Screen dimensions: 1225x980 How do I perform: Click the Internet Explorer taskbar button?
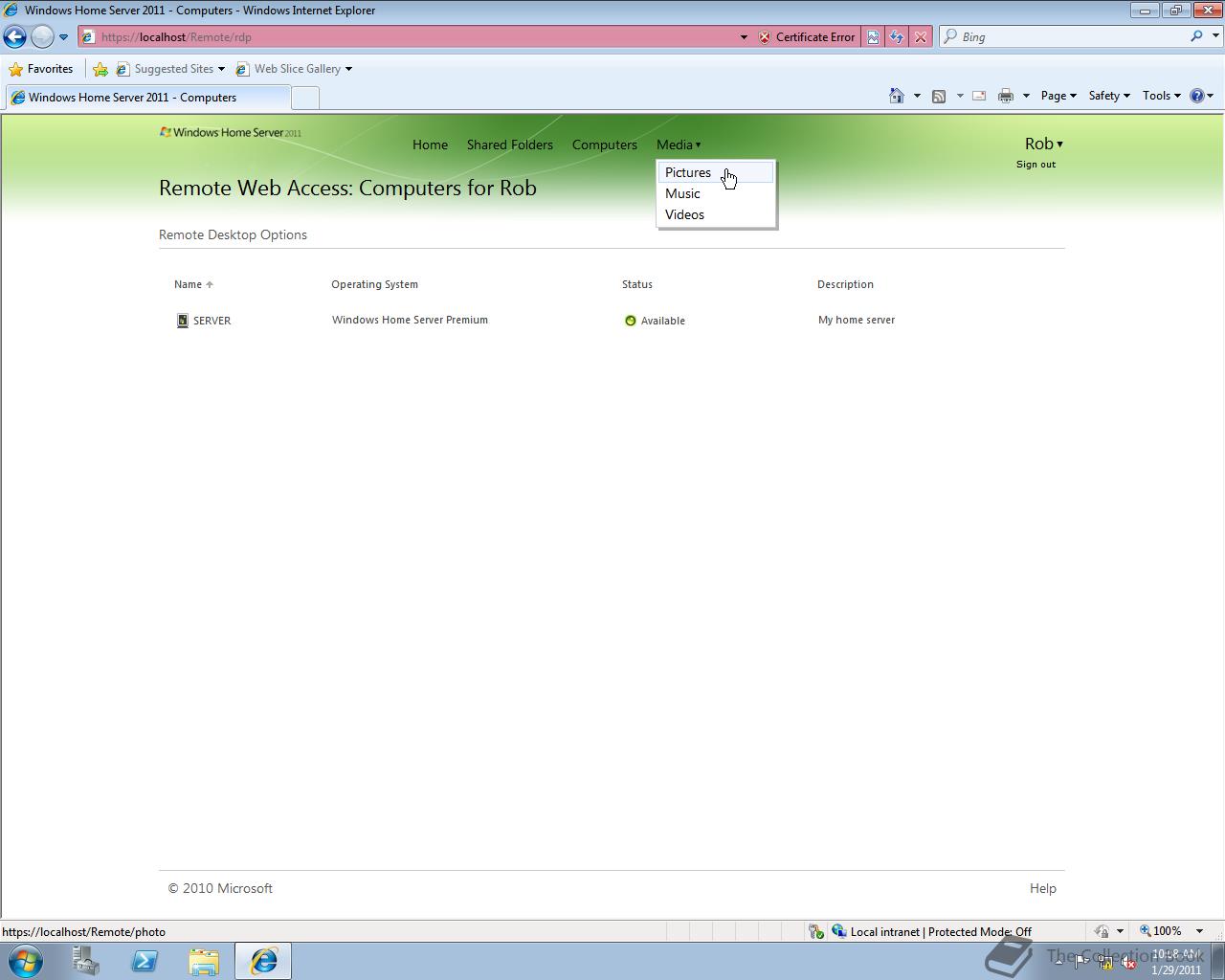pos(263,961)
